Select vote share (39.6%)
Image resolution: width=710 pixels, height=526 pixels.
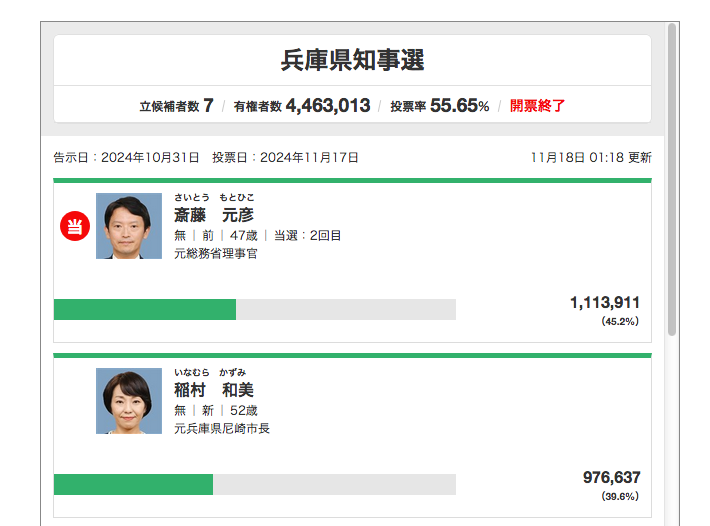(620, 496)
